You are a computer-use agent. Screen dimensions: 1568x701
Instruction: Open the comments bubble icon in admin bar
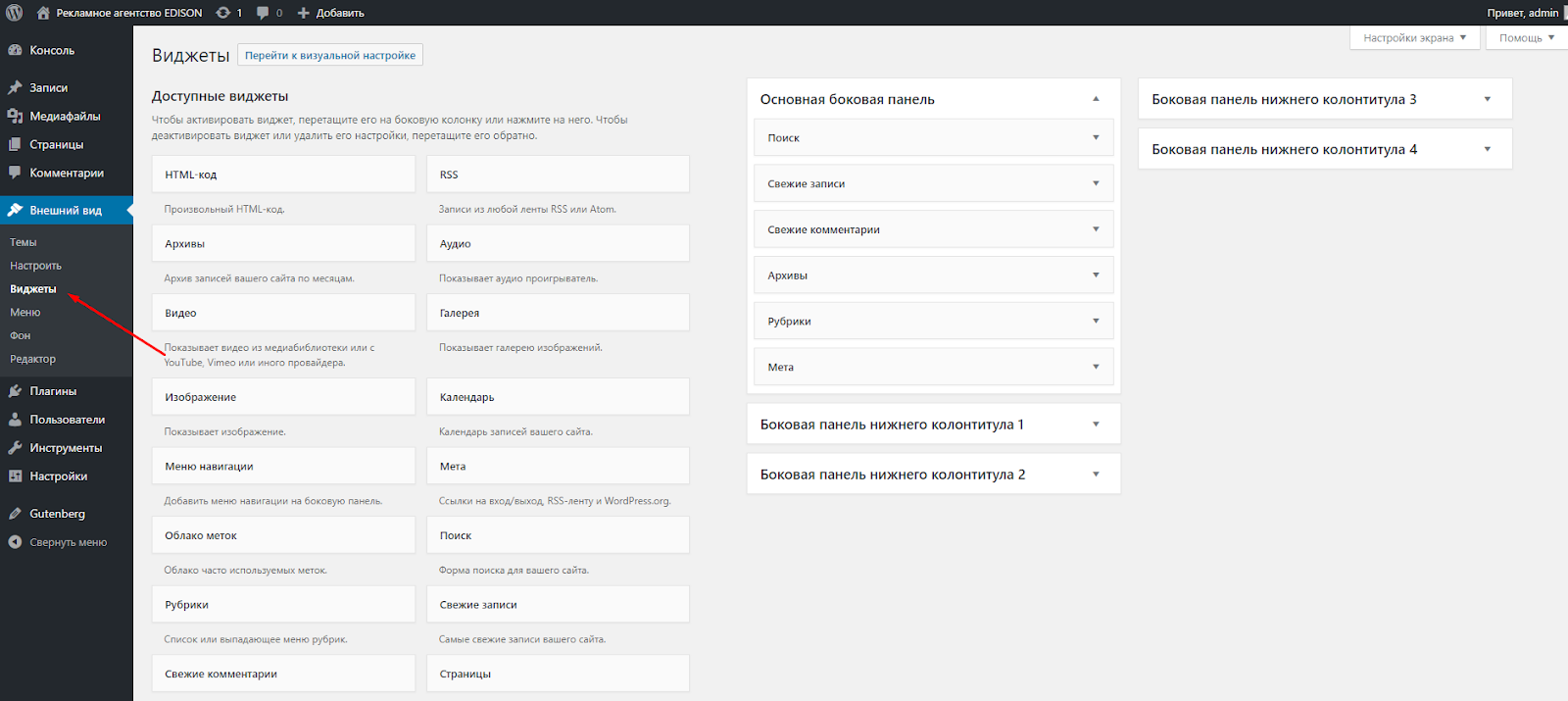(x=263, y=13)
